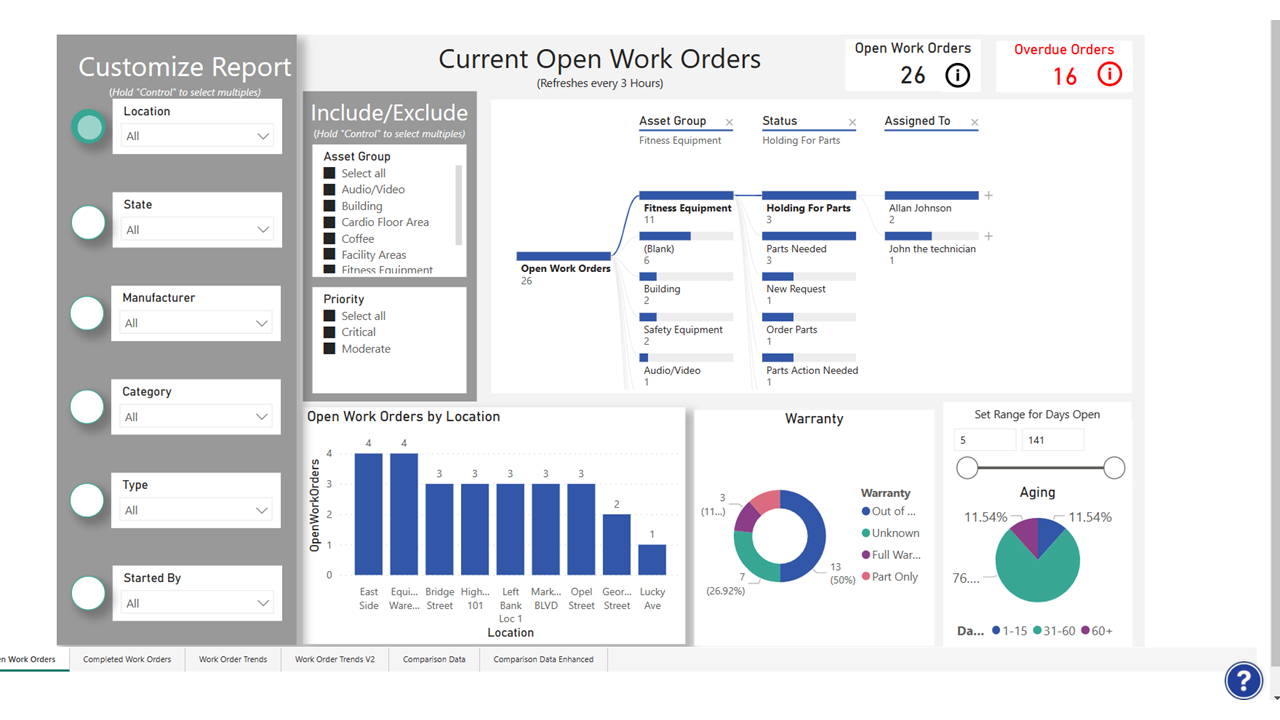Expand the John the technician node plus icon
The width and height of the screenshot is (1280, 720).
(988, 236)
